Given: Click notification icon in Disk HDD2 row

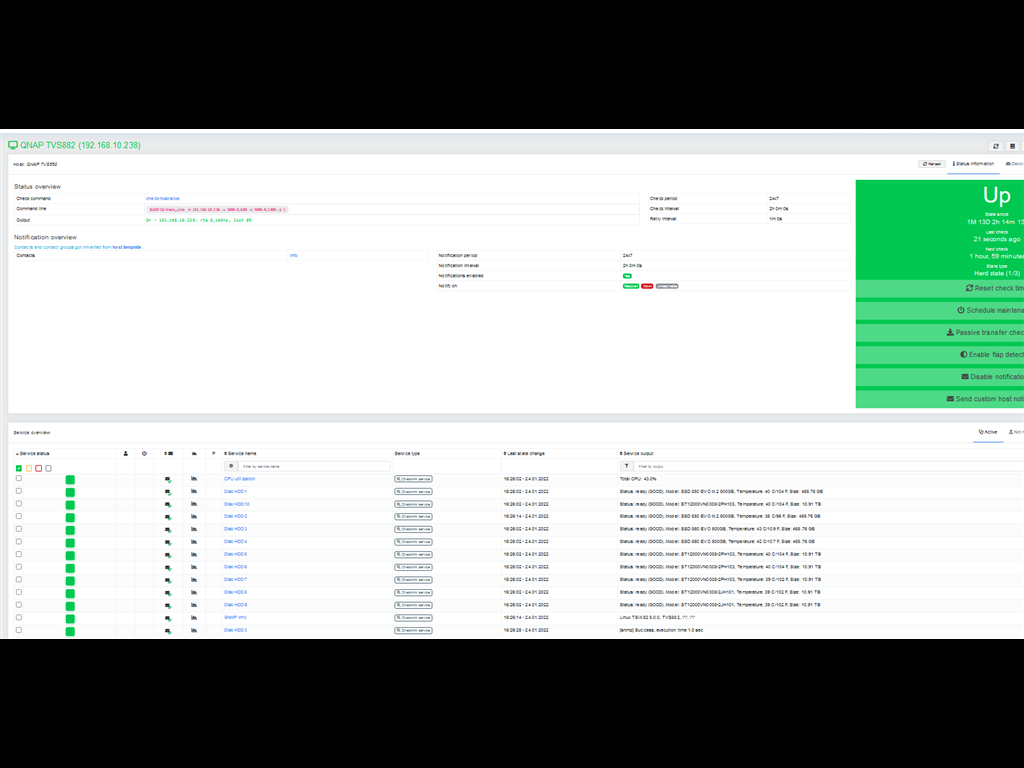Looking at the screenshot, I should tap(168, 518).
